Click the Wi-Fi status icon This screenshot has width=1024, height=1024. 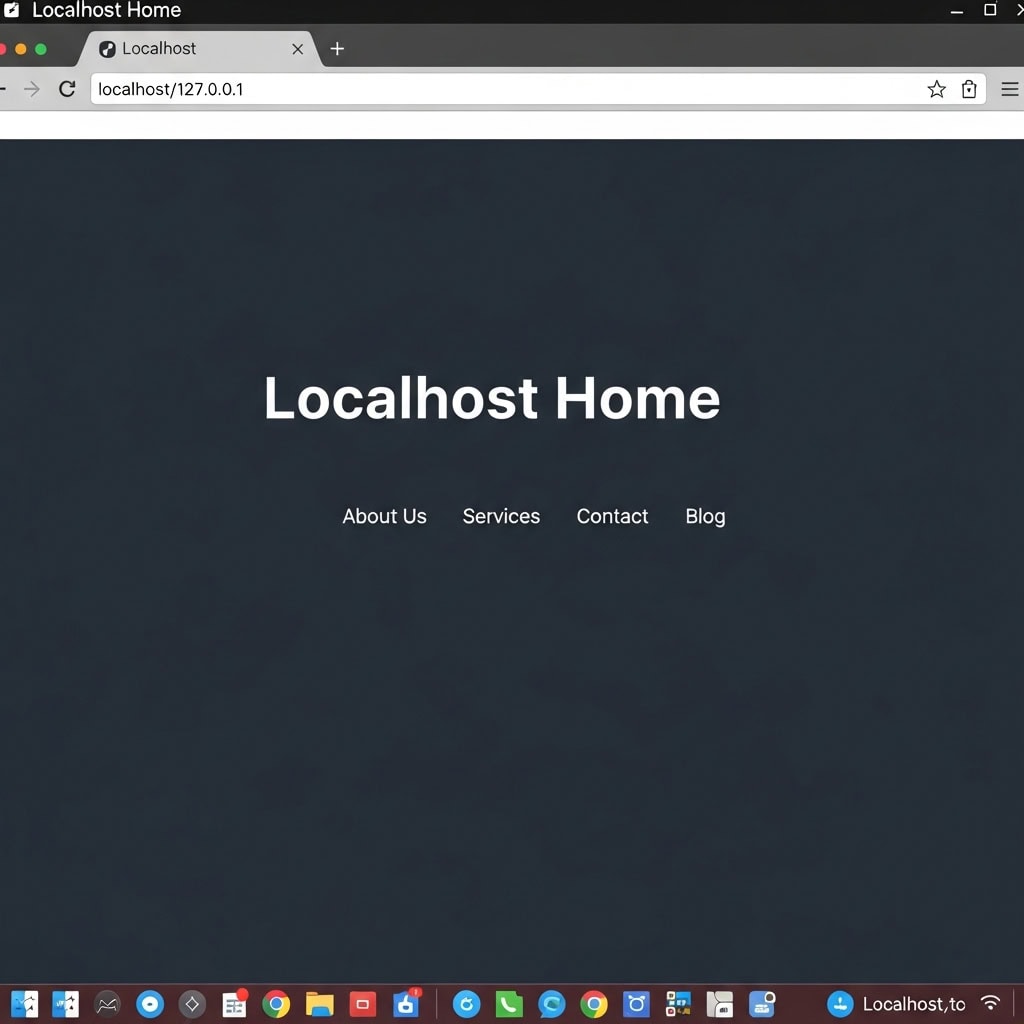[x=990, y=1003]
